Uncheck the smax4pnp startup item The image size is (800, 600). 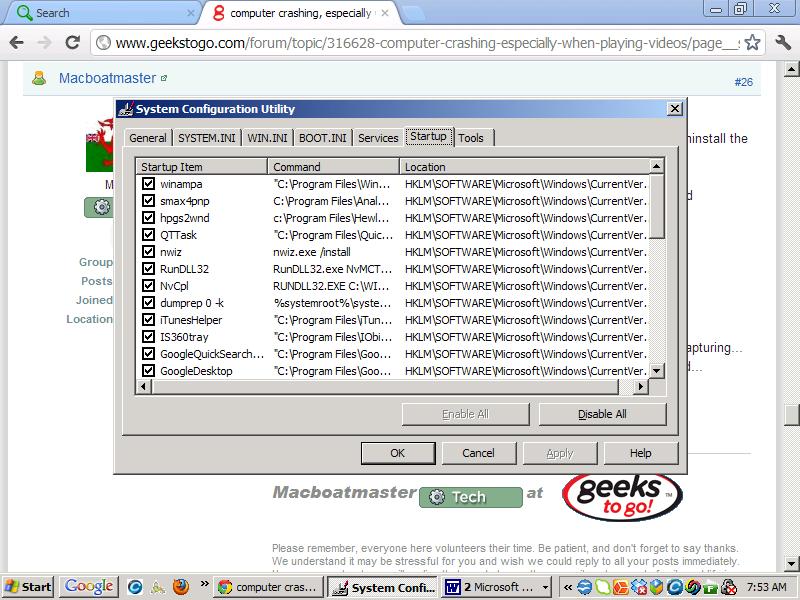click(148, 201)
